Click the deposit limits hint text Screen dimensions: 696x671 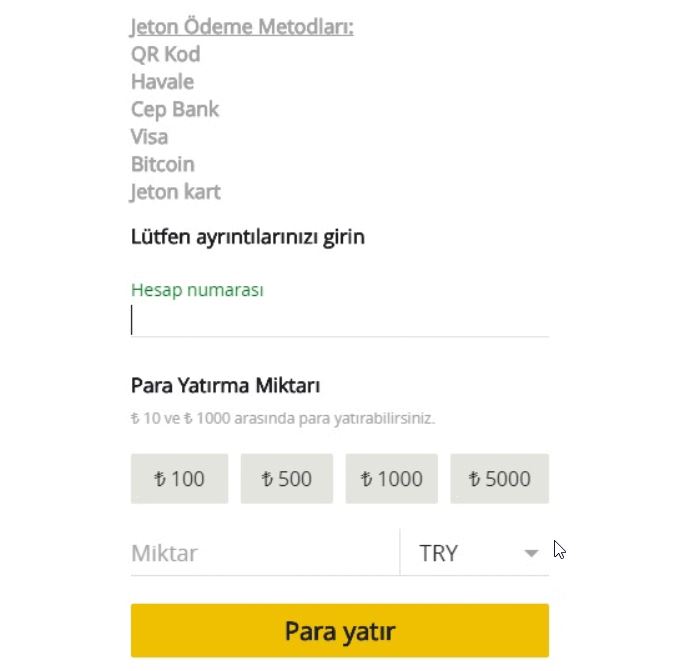(283, 418)
